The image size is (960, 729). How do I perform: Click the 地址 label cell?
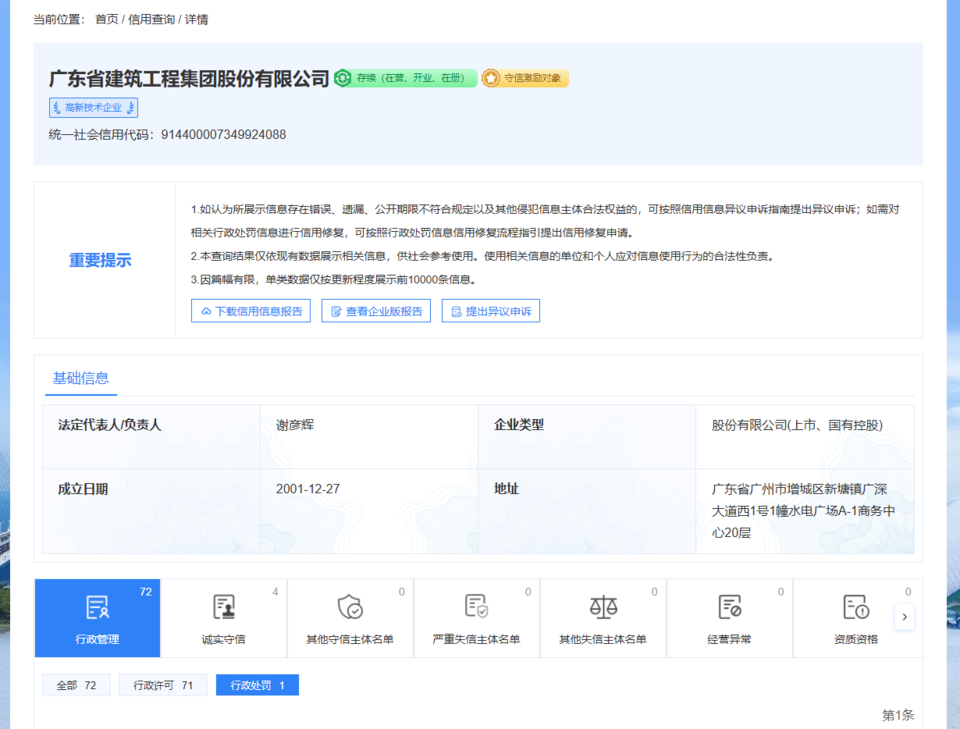click(x=587, y=511)
